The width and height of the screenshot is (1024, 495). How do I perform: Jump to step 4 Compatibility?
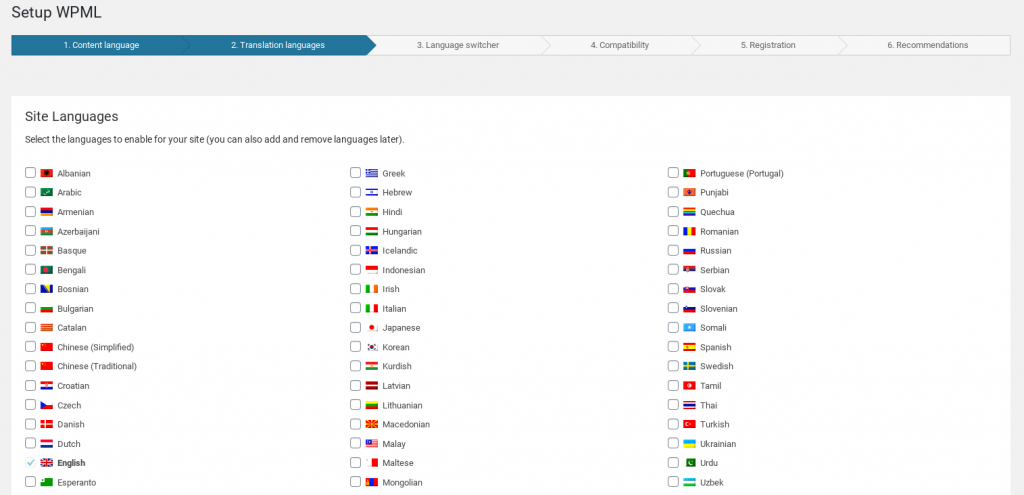(x=620, y=45)
